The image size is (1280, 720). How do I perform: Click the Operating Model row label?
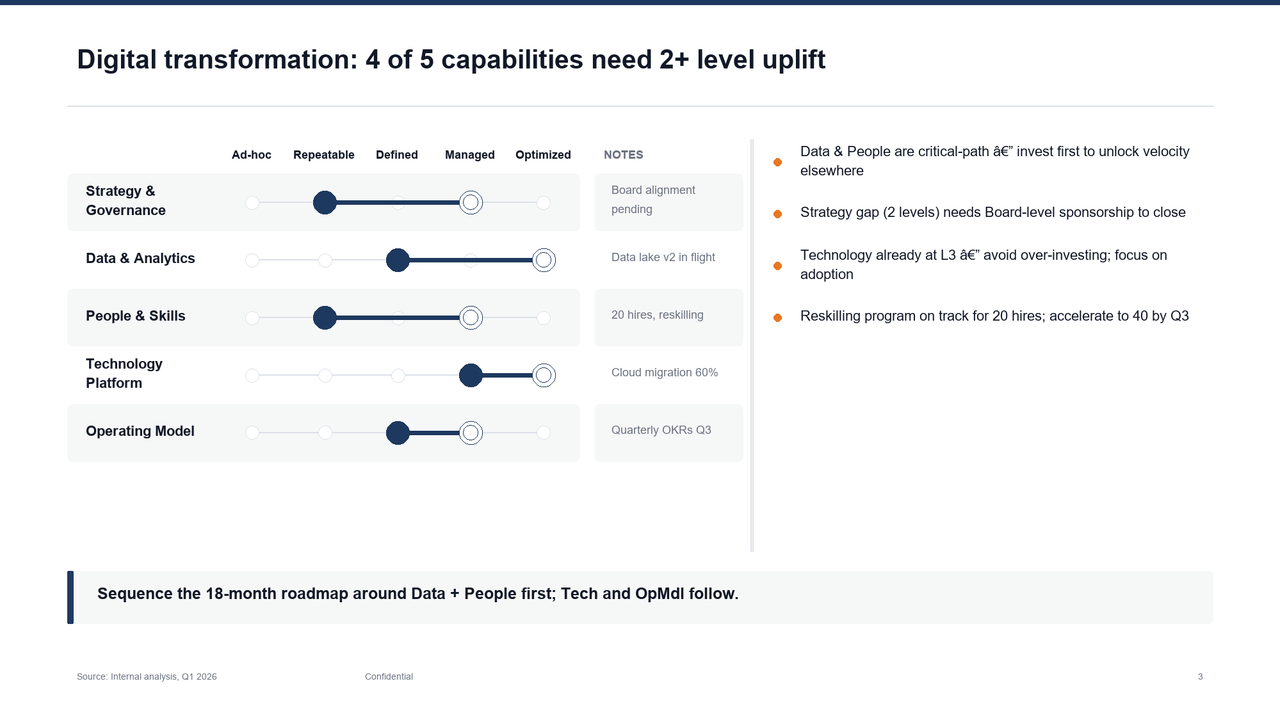click(140, 431)
